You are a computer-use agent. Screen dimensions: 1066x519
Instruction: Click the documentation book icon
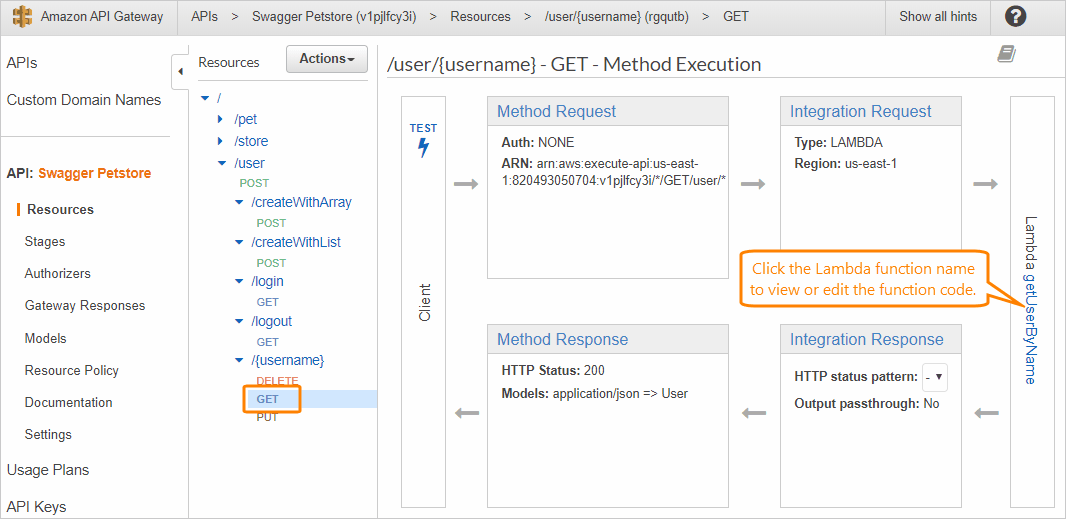point(1006,54)
